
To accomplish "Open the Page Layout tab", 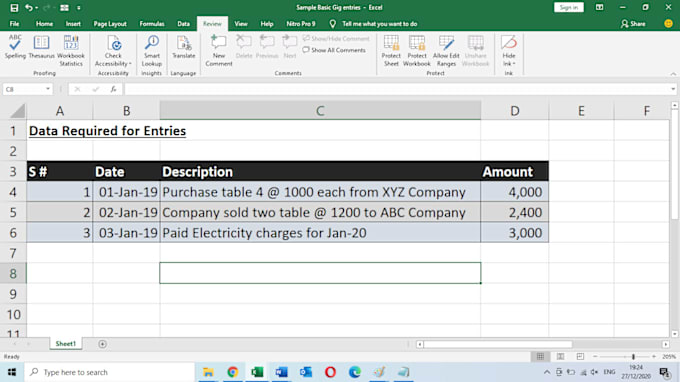I will (x=110, y=24).
